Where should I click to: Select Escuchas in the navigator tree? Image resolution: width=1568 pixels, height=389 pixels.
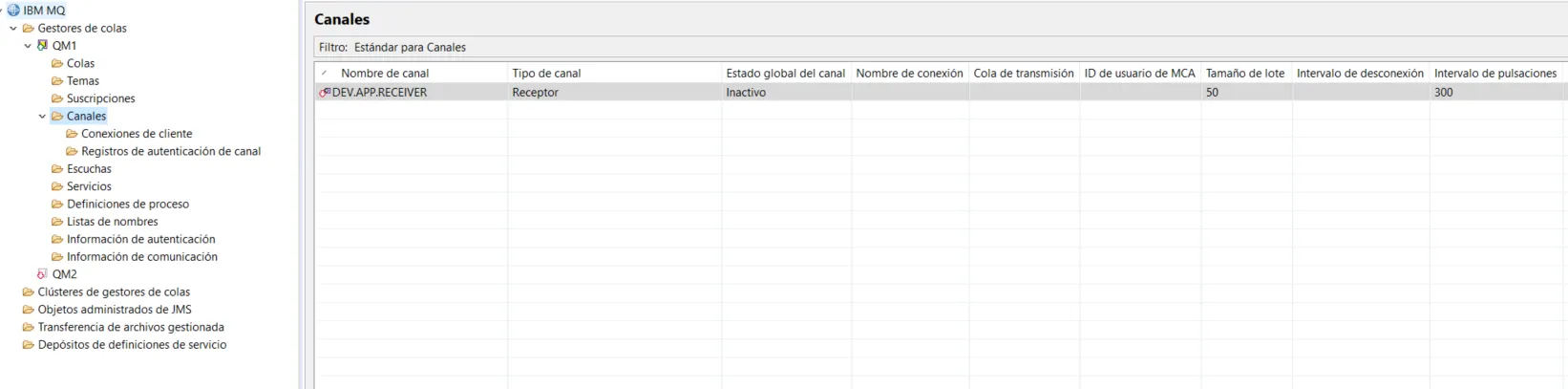point(89,169)
